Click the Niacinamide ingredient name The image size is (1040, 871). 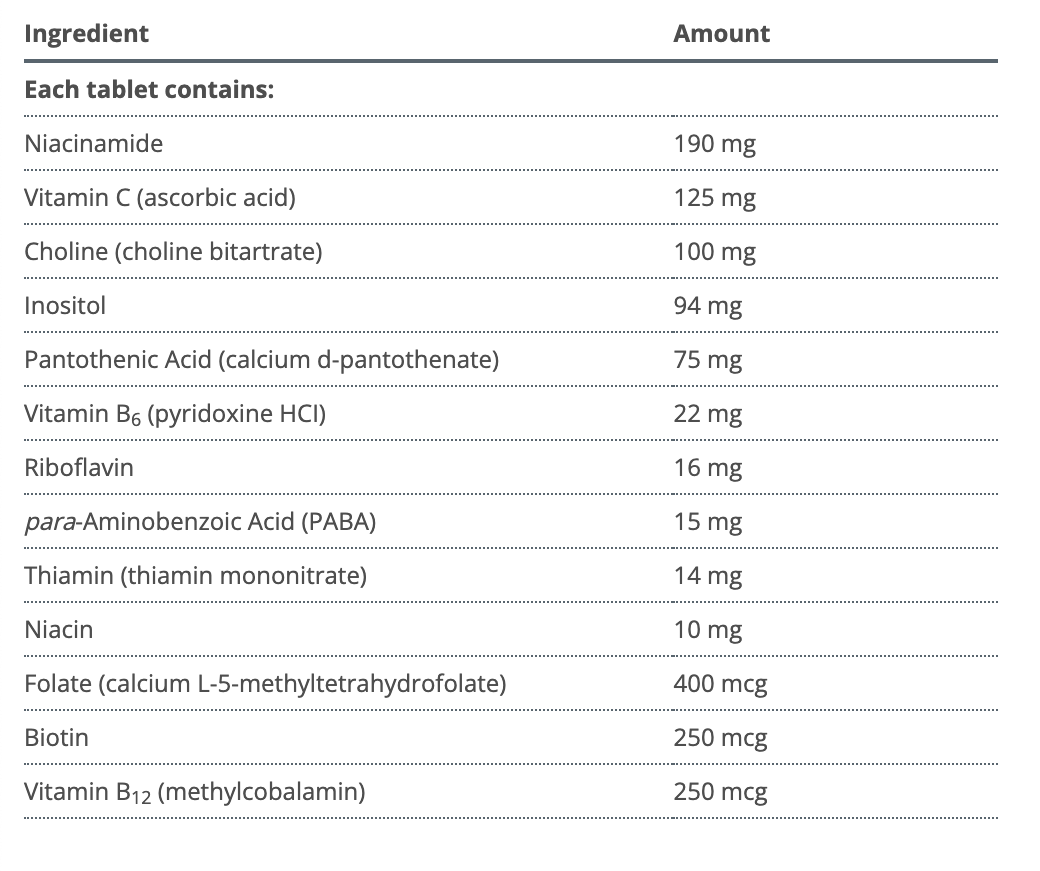pyautogui.click(x=93, y=143)
